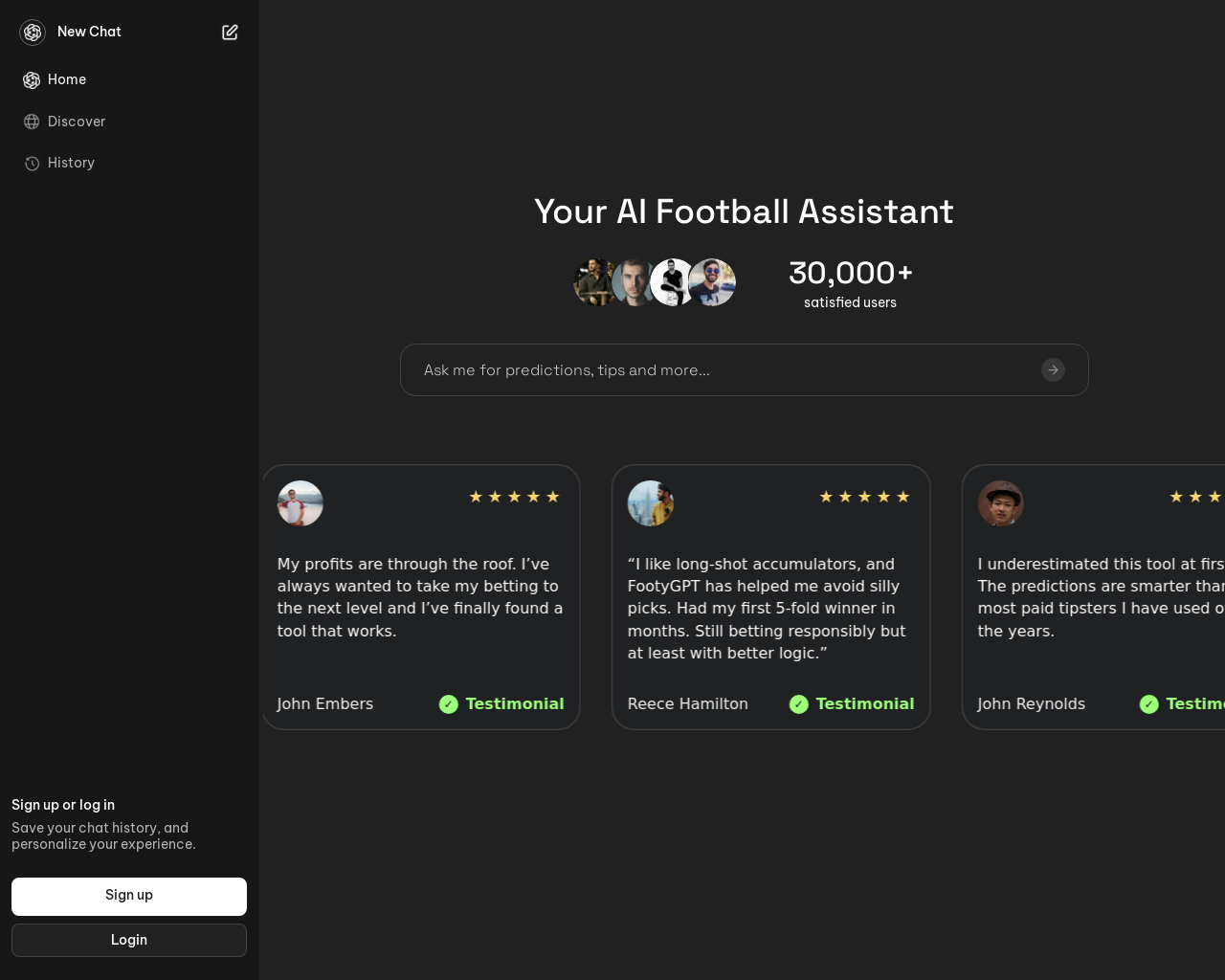Click the Sign up button
This screenshot has width=1225, height=980.
(129, 897)
